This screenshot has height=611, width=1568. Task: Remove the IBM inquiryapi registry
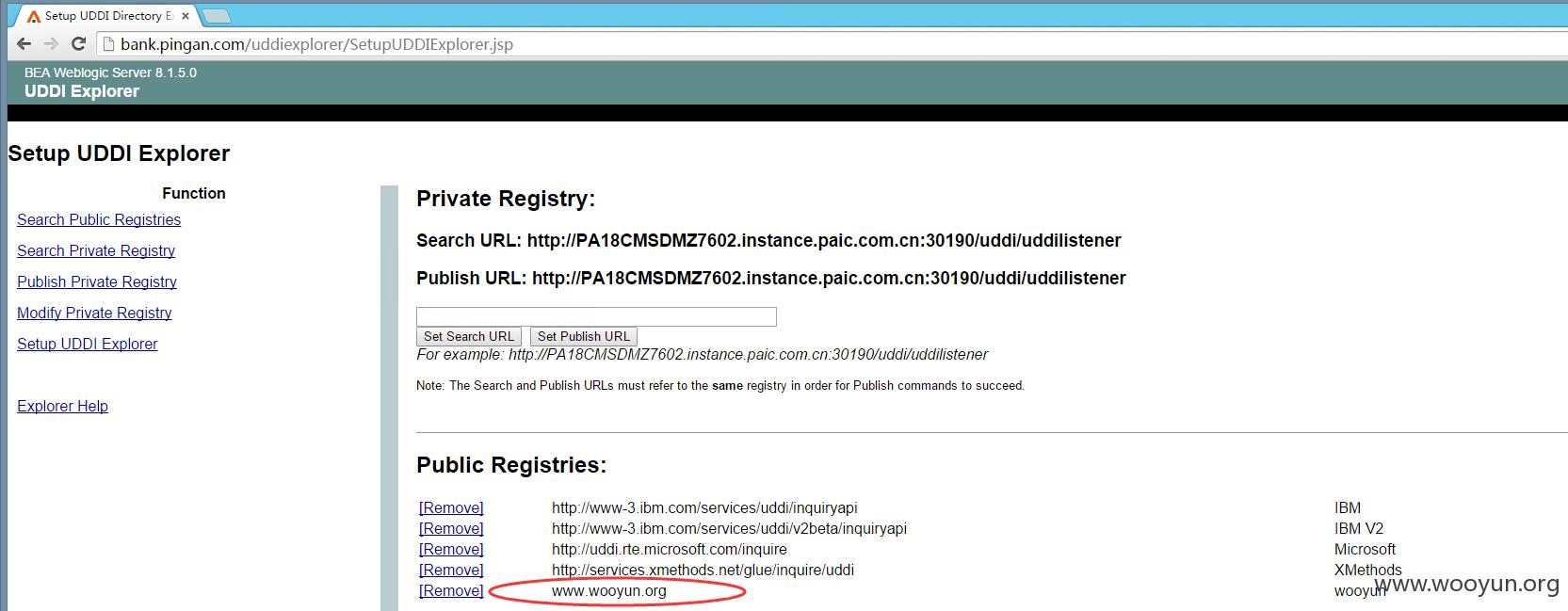tap(451, 507)
